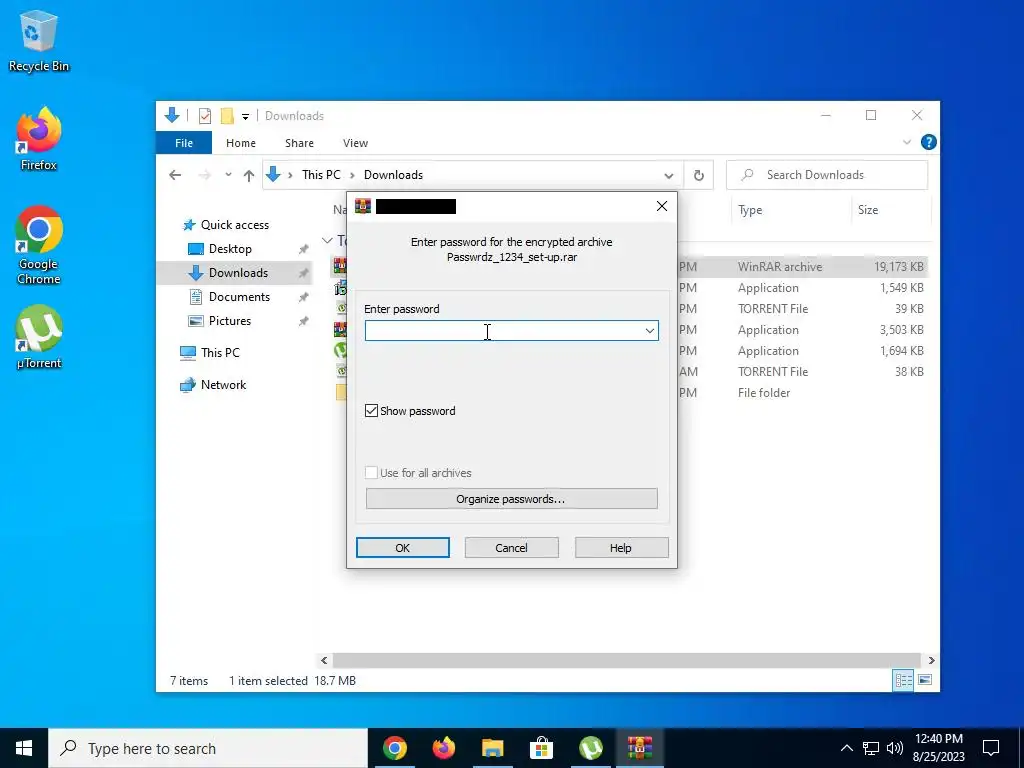The width and height of the screenshot is (1024, 768).
Task: Click This PC in the address breadcrumb
Action: pyautogui.click(x=321, y=175)
